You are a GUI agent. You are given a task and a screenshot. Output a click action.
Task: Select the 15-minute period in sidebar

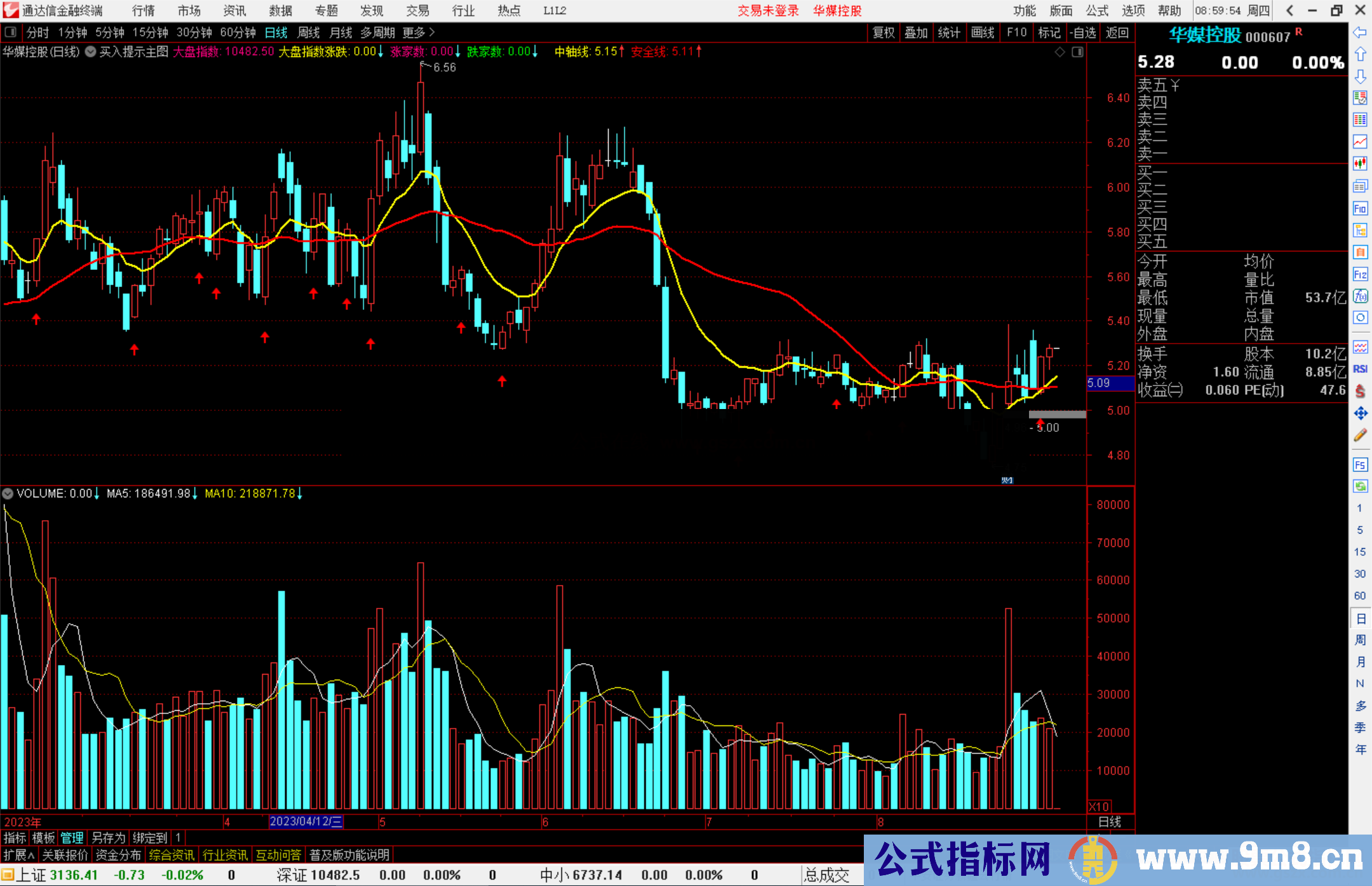(x=1359, y=552)
